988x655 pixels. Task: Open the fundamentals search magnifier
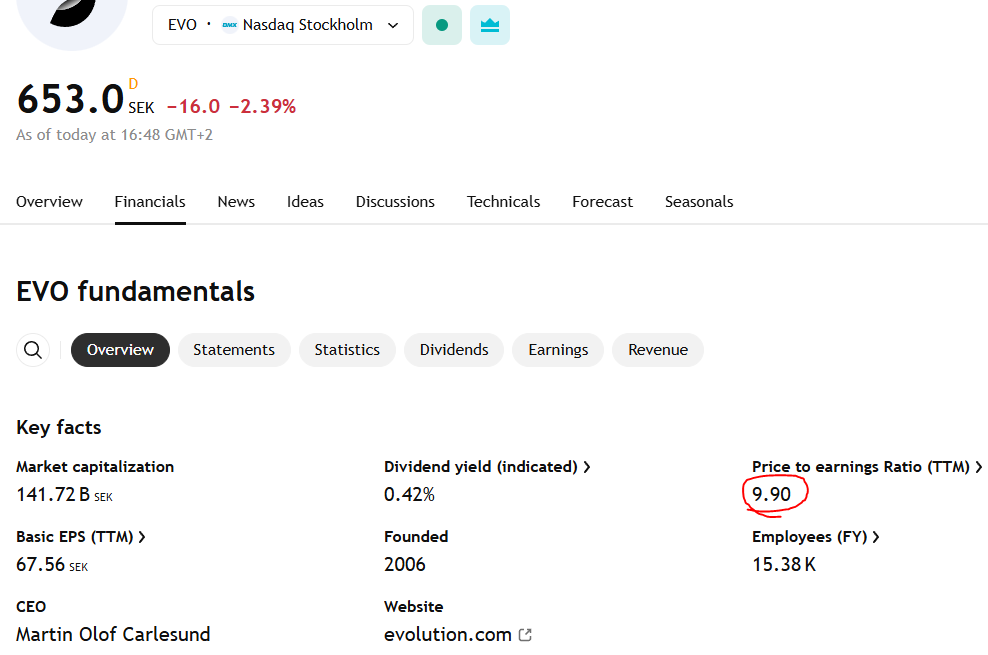click(x=33, y=349)
